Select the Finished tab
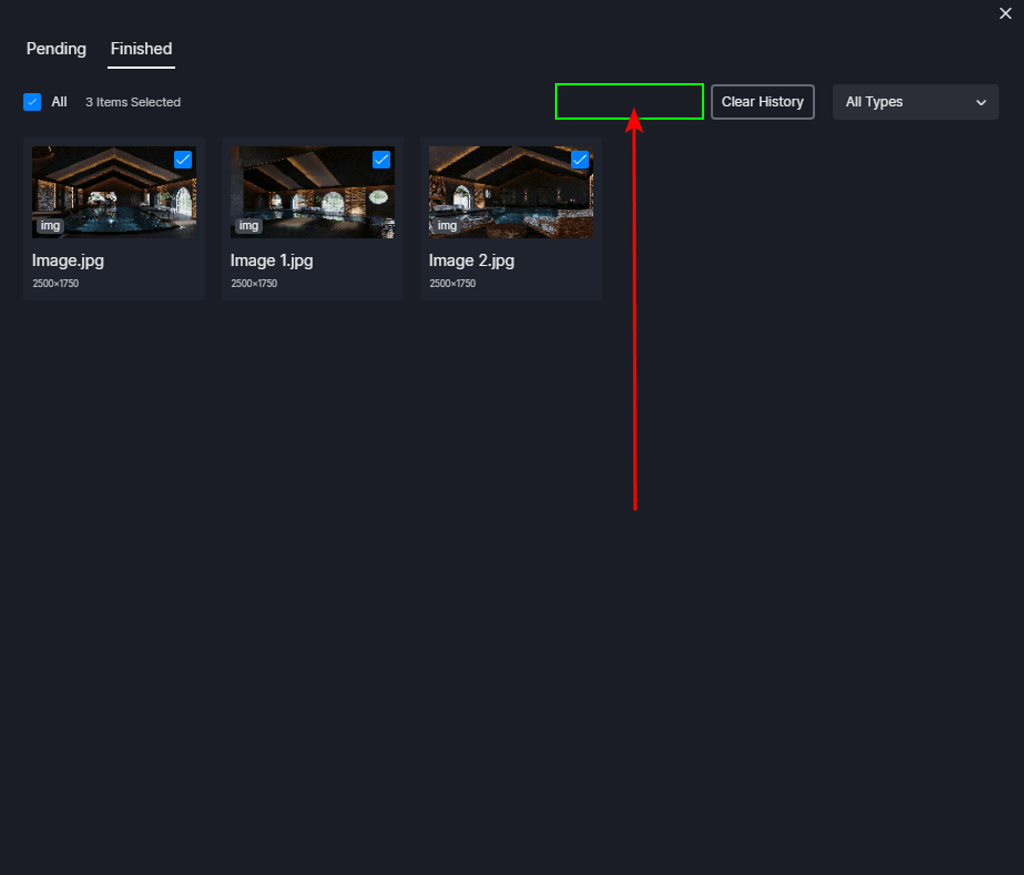The width and height of the screenshot is (1024, 875). [x=140, y=48]
